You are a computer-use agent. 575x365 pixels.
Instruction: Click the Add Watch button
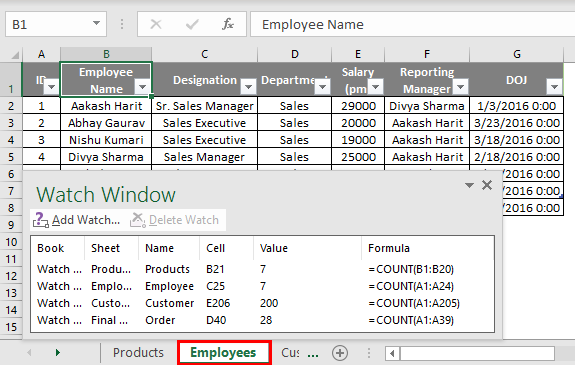pos(77,220)
